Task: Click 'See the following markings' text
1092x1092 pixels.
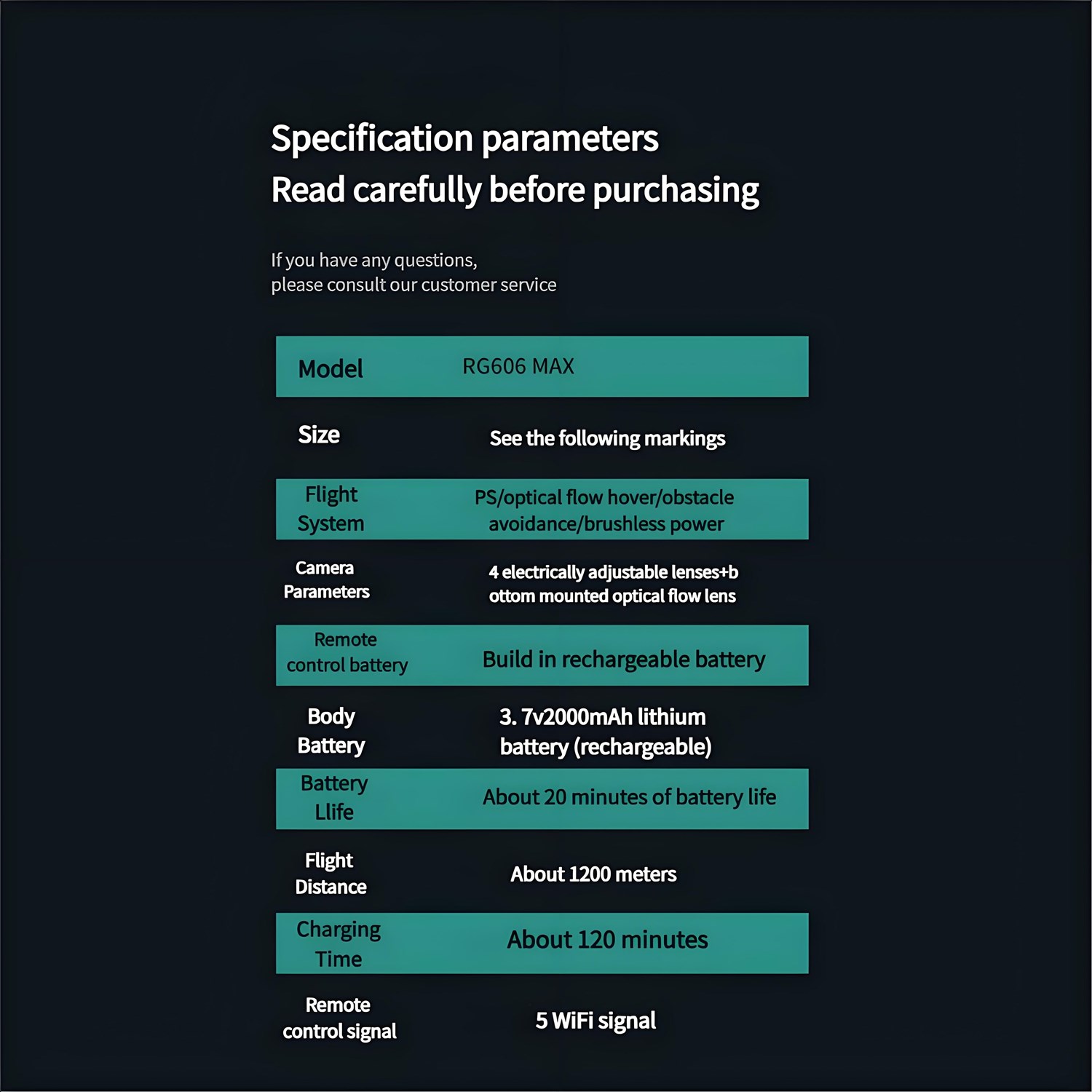Action: click(x=607, y=438)
